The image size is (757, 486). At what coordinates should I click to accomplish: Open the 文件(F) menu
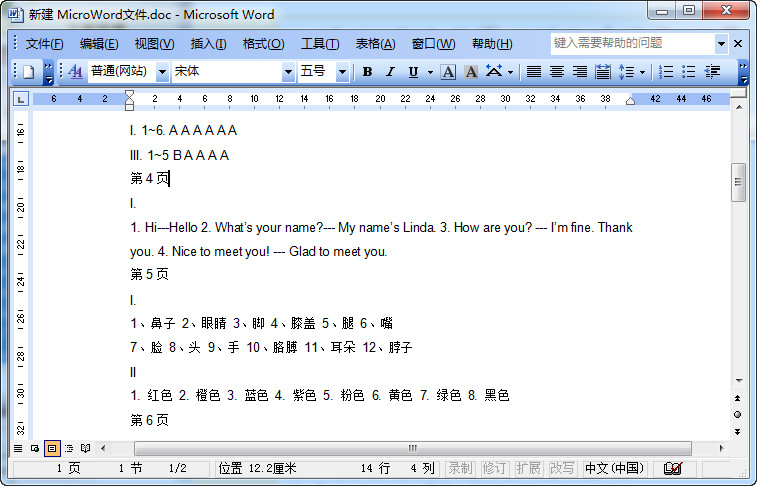[44, 44]
